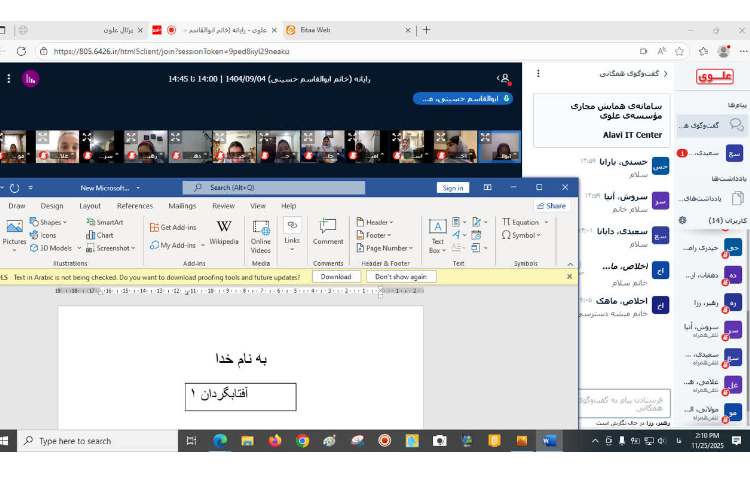The height and width of the screenshot is (480, 750).
Task: Download Arabic proofing tools
Action: click(336, 277)
